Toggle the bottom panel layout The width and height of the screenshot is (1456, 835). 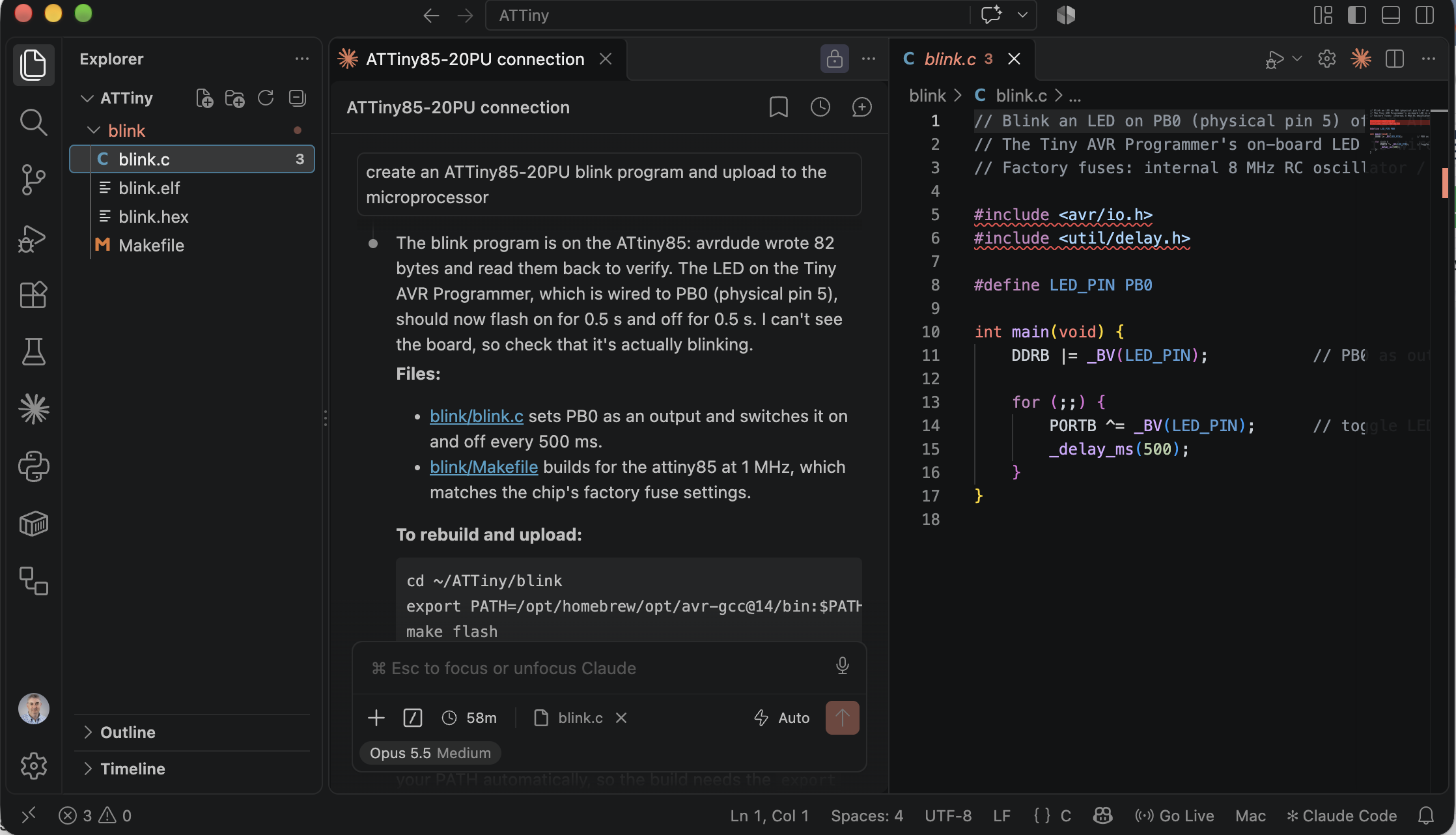tap(1391, 15)
